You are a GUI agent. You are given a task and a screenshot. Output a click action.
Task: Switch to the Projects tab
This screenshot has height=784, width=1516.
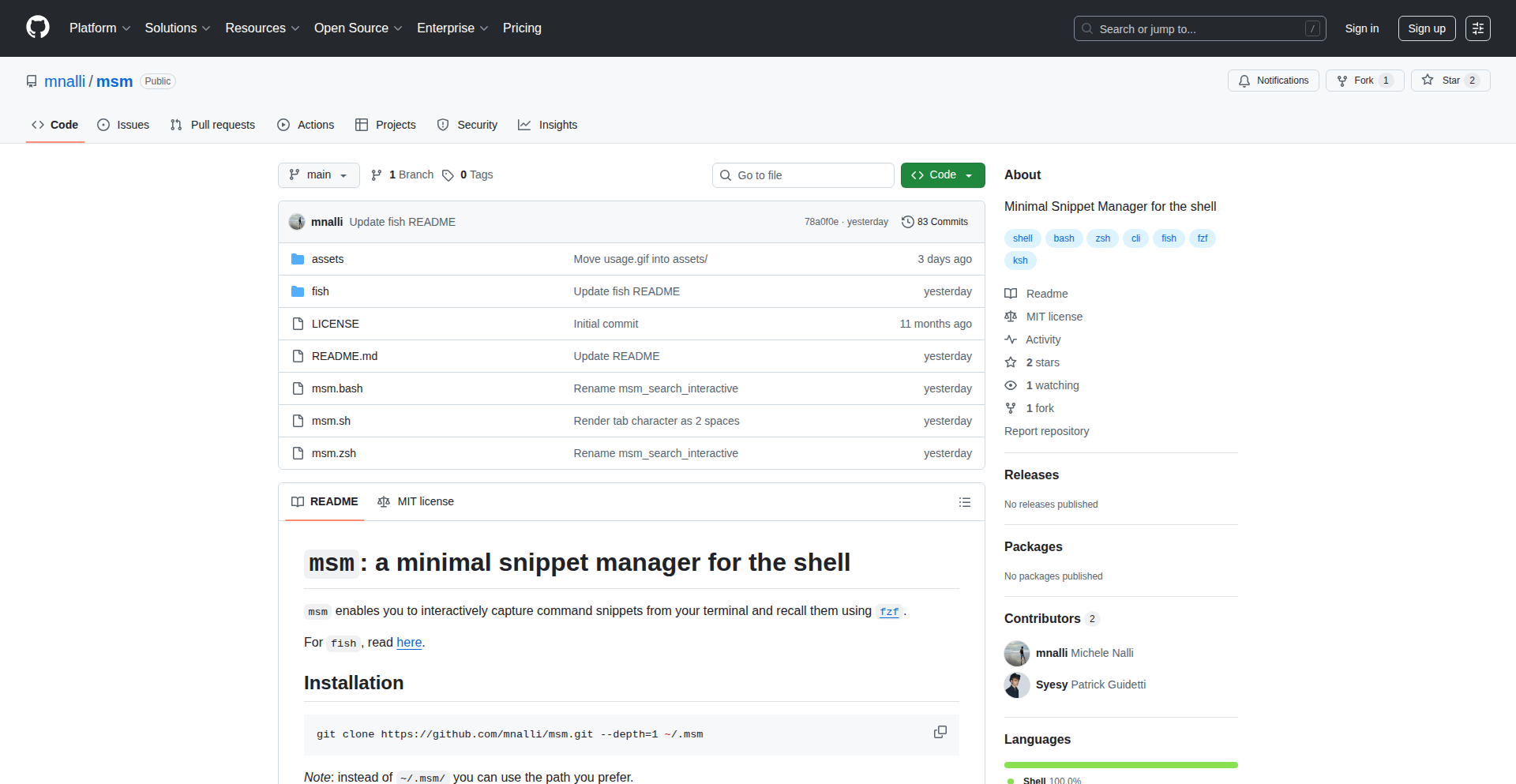coord(385,125)
